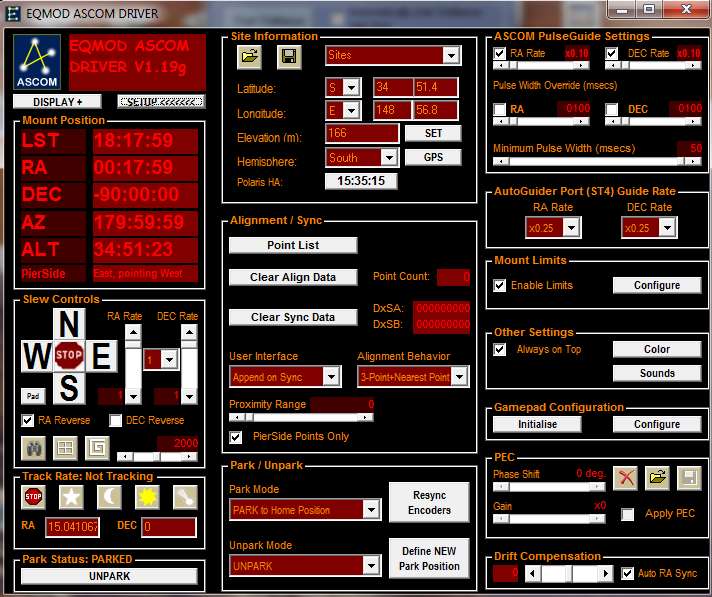Image resolution: width=712 pixels, height=597 pixels.
Task: Adjust PEC Gain slider
Action: tap(549, 519)
